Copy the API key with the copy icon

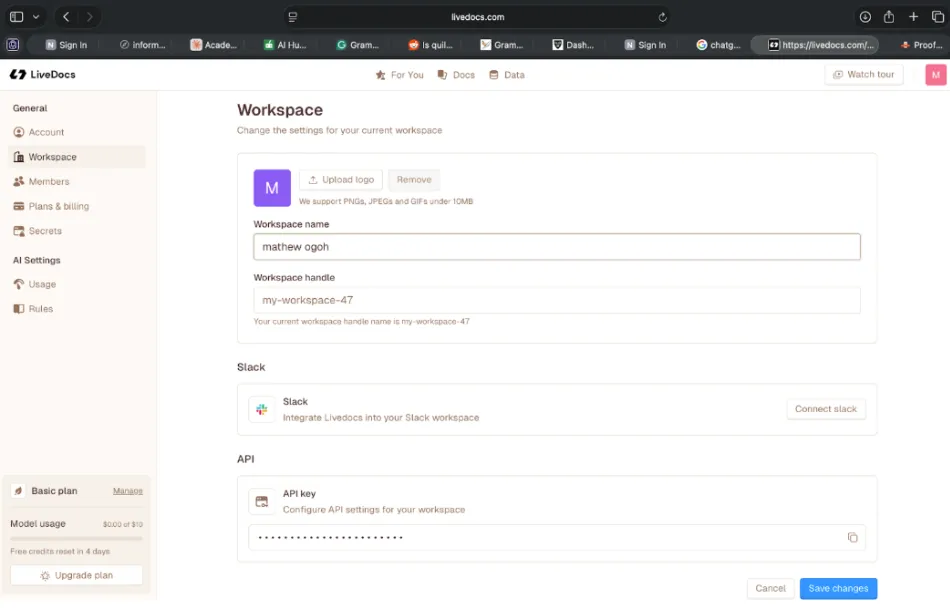tap(852, 538)
